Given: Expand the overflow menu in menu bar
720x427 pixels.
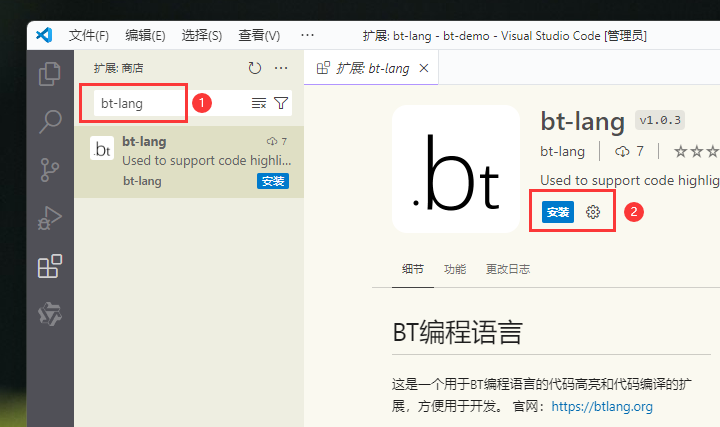Looking at the screenshot, I should pyautogui.click(x=307, y=35).
